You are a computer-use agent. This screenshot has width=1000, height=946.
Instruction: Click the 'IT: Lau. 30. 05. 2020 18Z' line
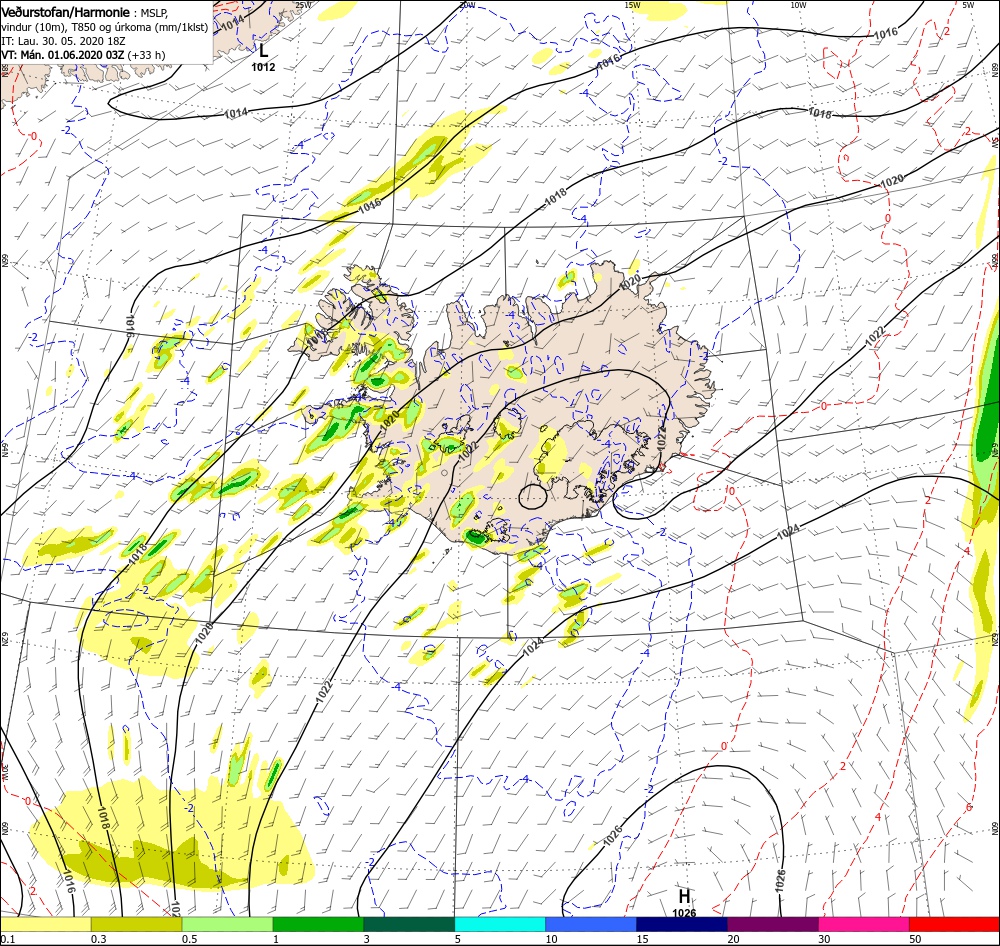pyautogui.click(x=63, y=41)
